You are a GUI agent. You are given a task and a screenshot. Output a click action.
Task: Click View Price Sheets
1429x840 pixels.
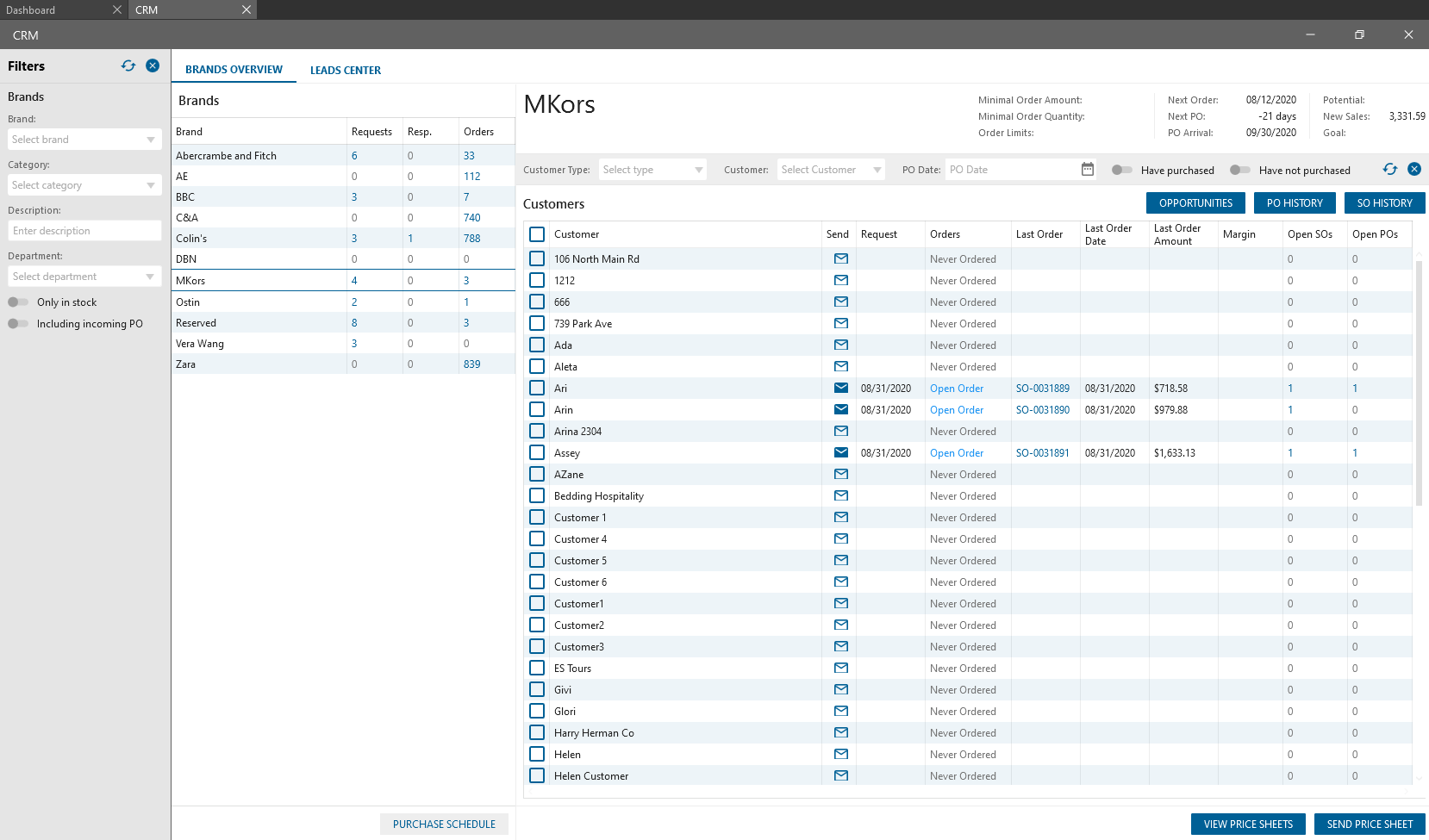pyautogui.click(x=1248, y=824)
